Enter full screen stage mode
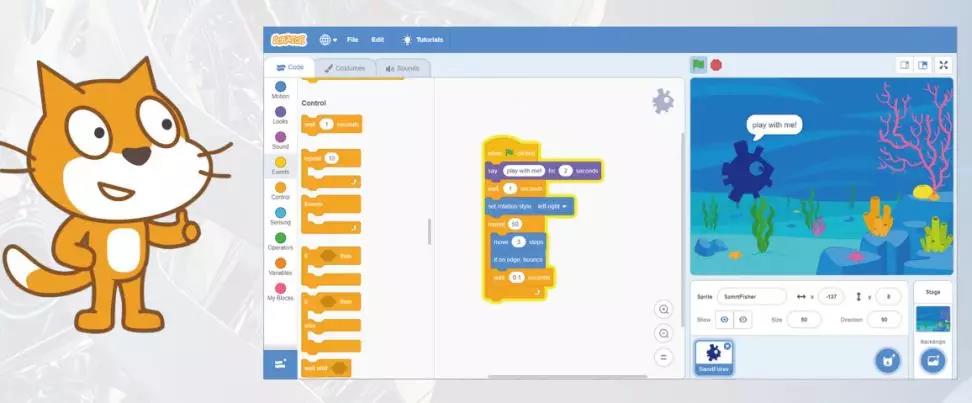This screenshot has height=403, width=972. point(943,65)
